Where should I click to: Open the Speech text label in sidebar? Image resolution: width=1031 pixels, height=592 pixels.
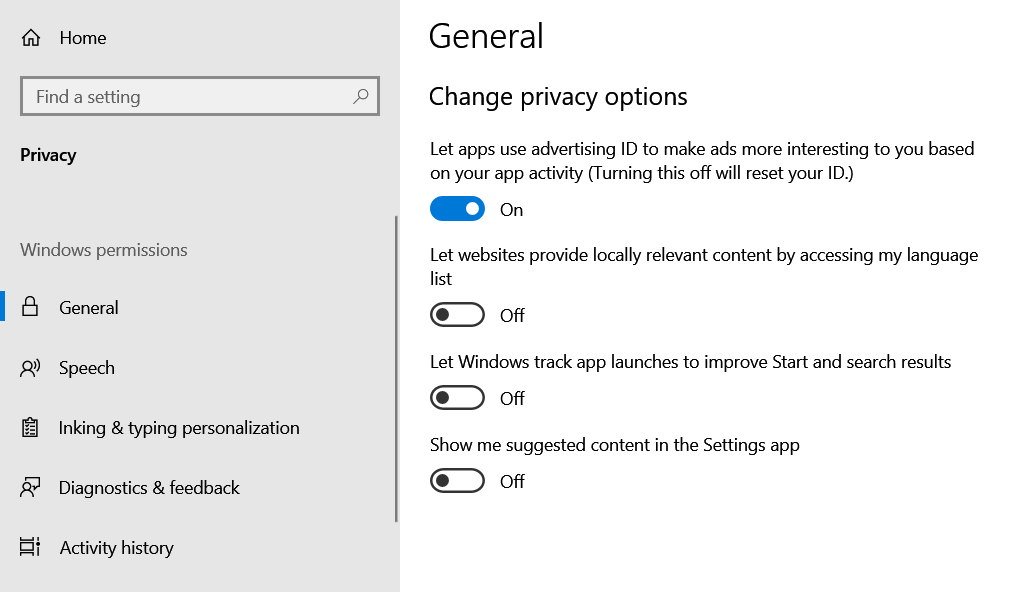click(87, 368)
